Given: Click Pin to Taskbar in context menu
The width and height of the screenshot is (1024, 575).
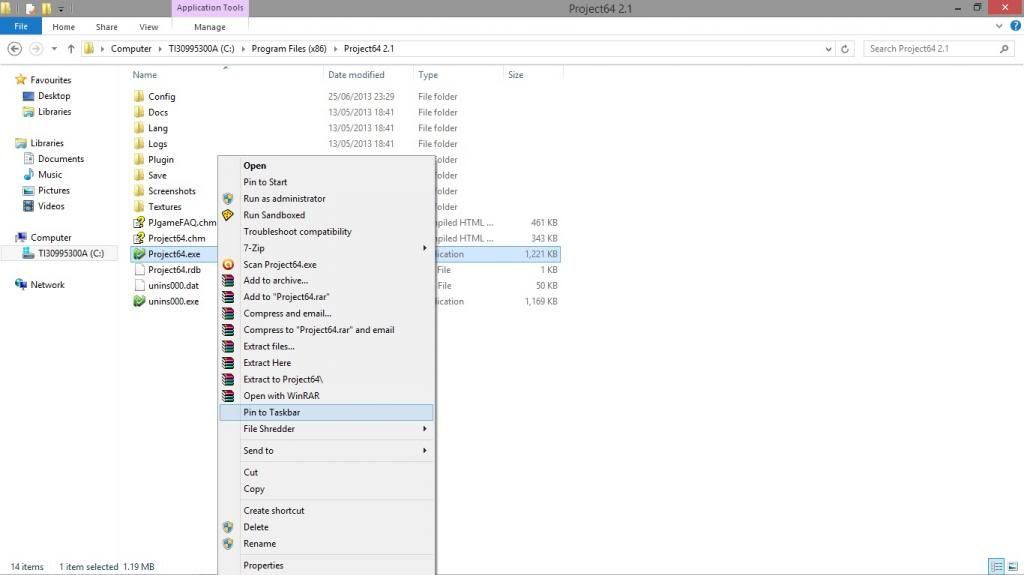Looking at the screenshot, I should pyautogui.click(x=327, y=412).
